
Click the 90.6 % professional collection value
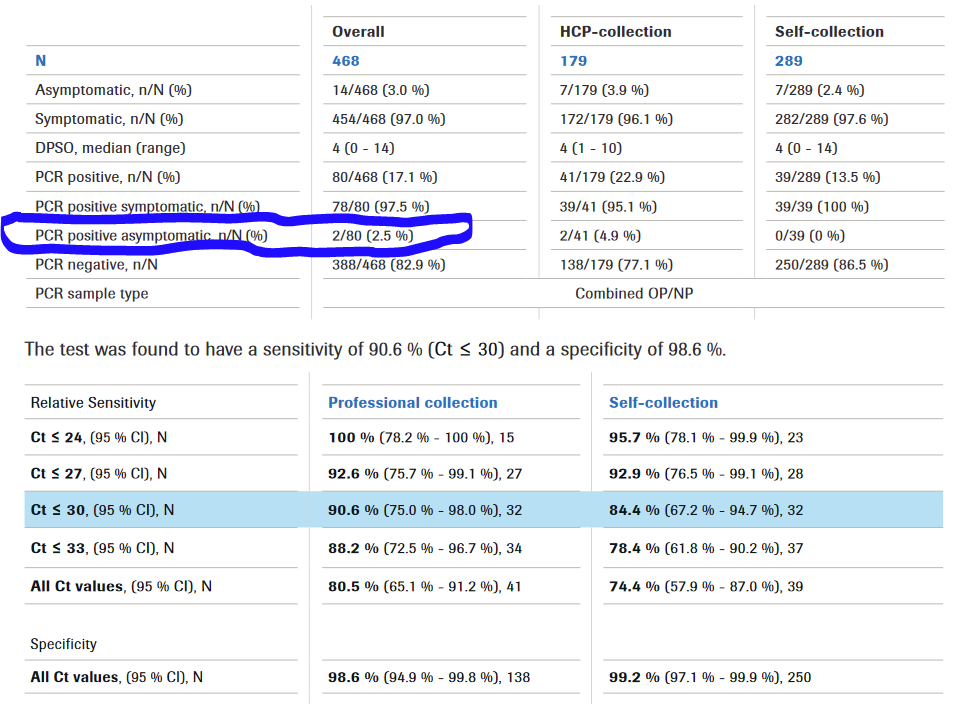[353, 510]
